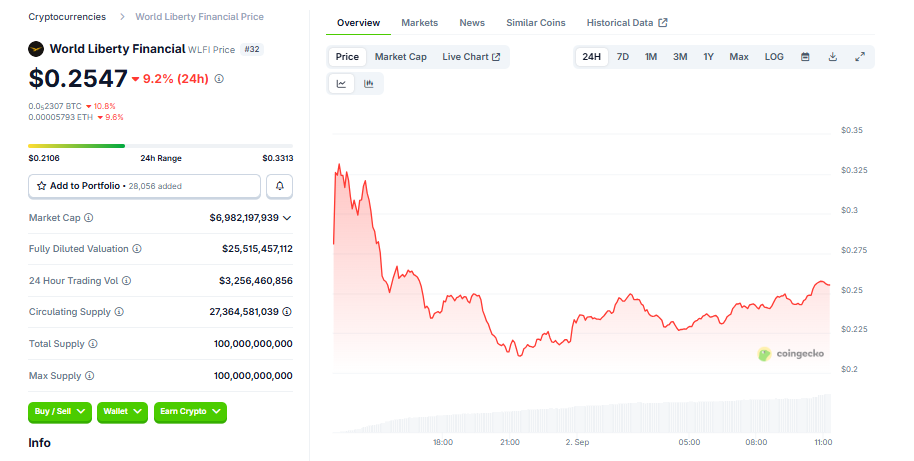Switch to candlestick chart icon
The width and height of the screenshot is (914, 461).
pyautogui.click(x=369, y=84)
